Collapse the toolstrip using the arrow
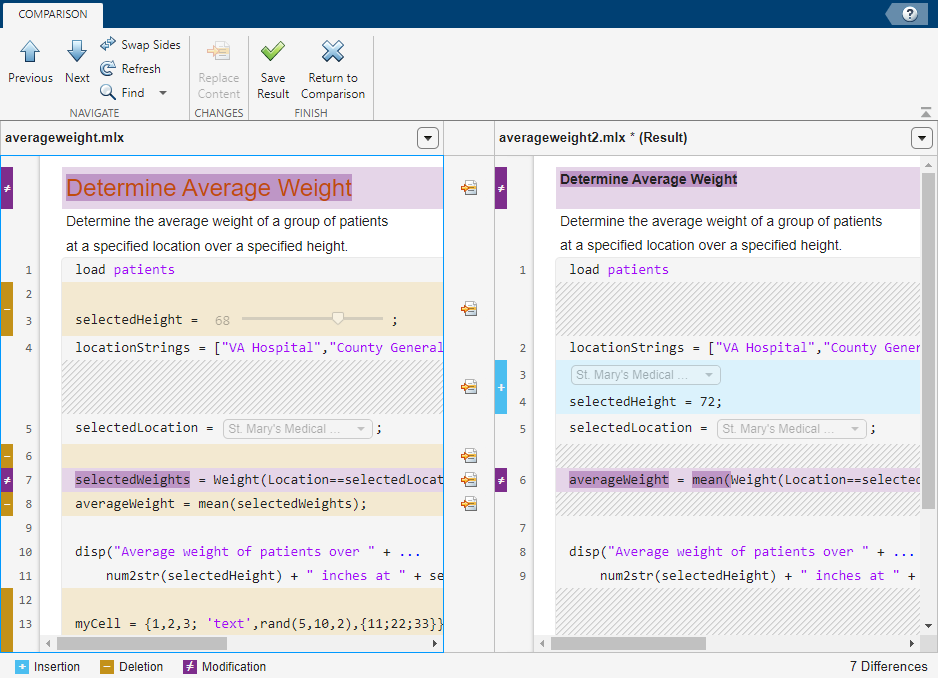 tap(926, 112)
